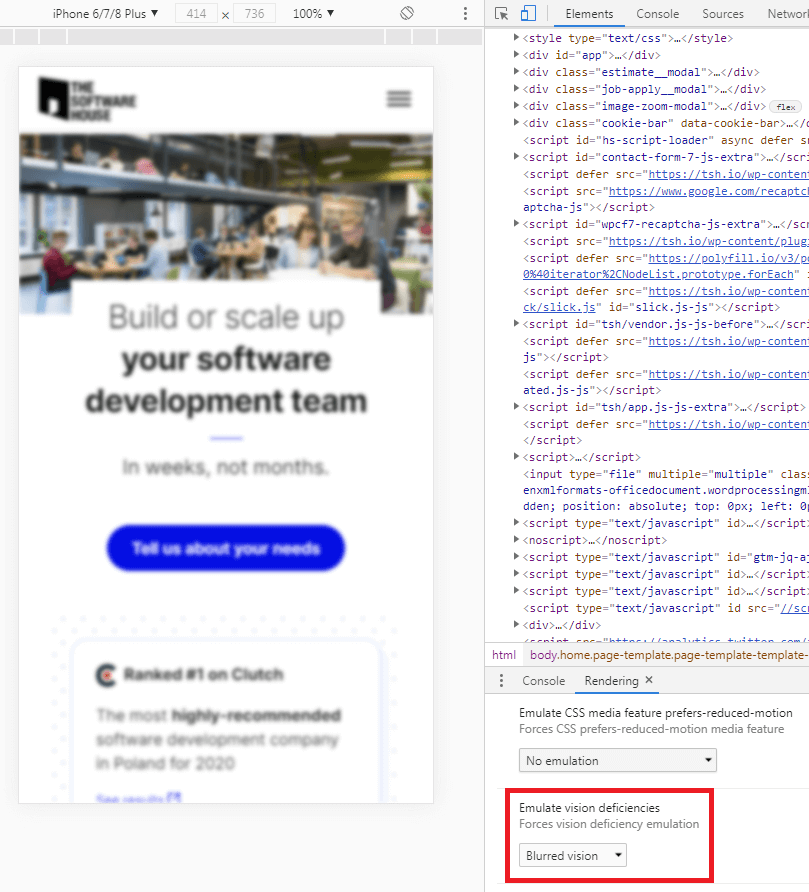
Task: Click the 'Ranked #1 on Clutch' heading
Action: pyautogui.click(x=203, y=674)
